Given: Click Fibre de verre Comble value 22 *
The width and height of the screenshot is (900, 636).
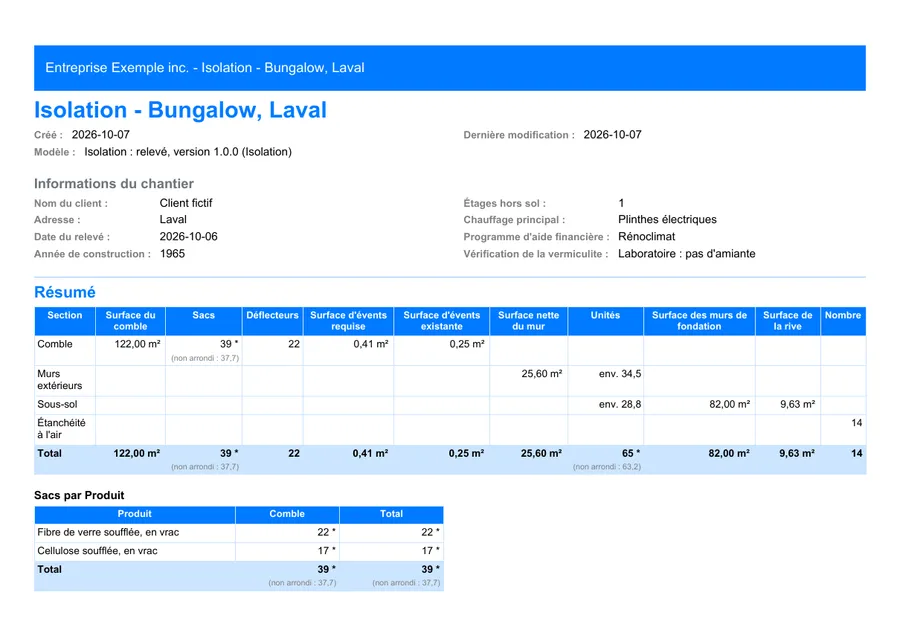Looking at the screenshot, I should coord(327,533).
